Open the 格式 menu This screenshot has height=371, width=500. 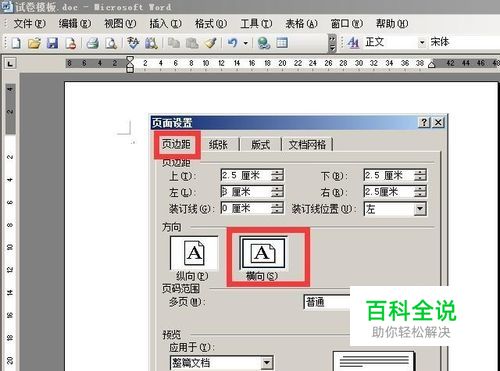pos(211,24)
